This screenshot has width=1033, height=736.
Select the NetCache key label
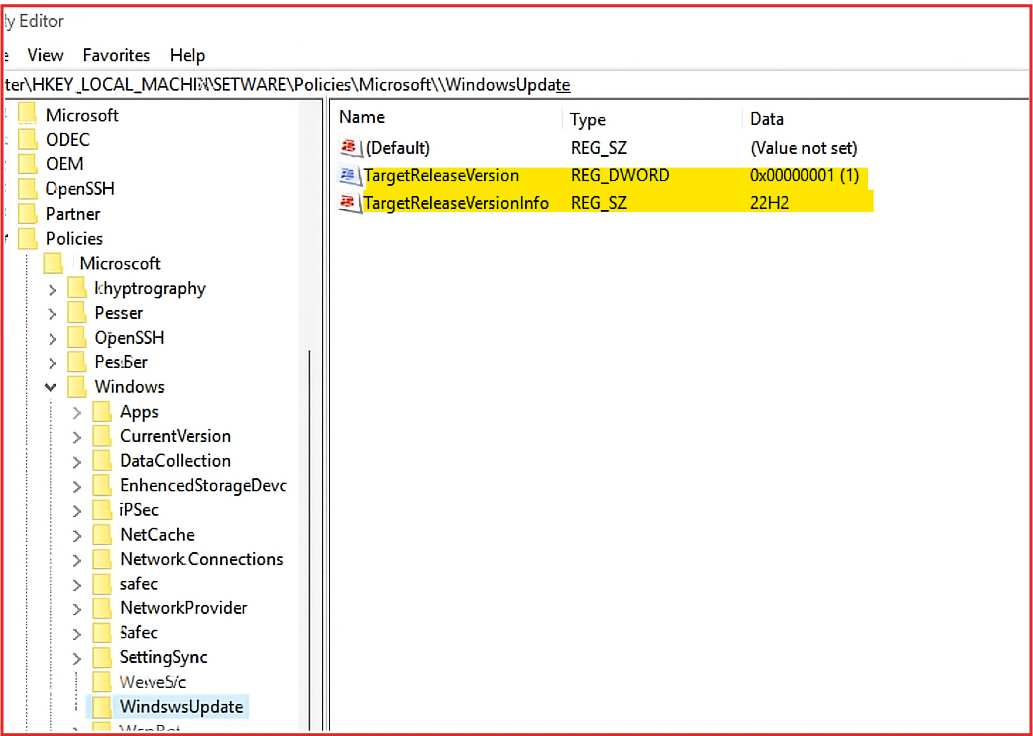coord(157,535)
